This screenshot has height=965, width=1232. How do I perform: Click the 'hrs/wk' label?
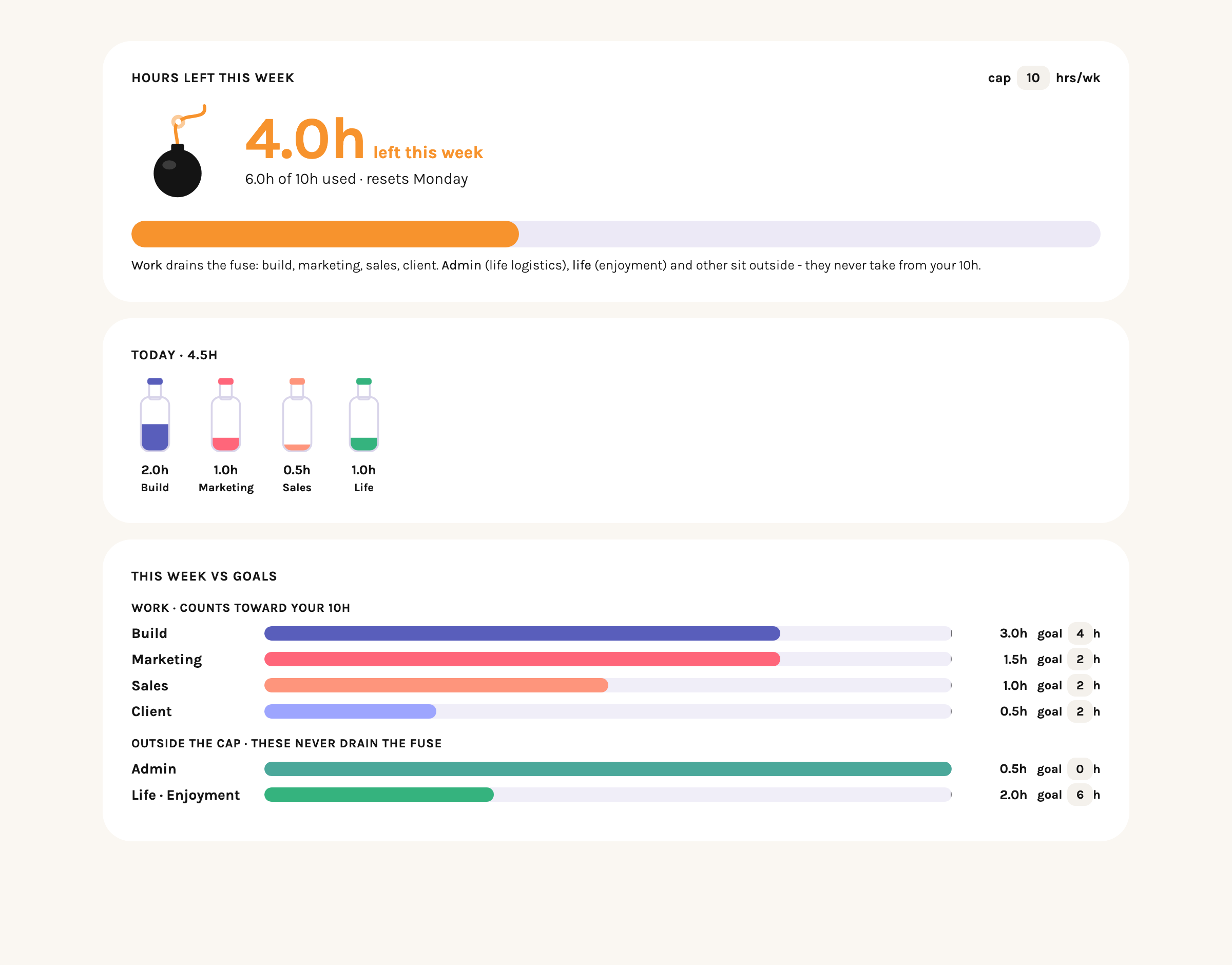coord(1078,78)
